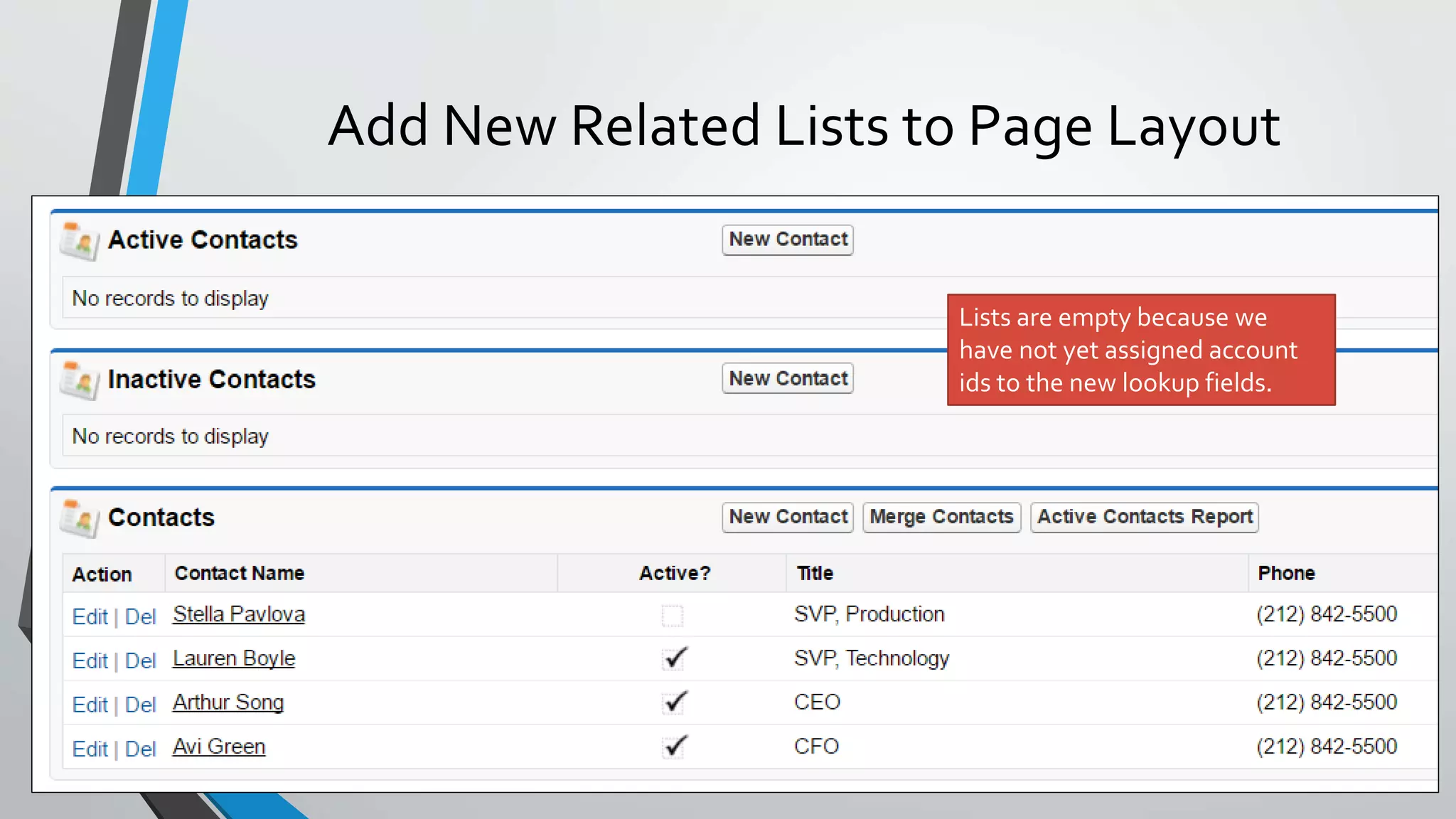This screenshot has height=819, width=1456.
Task: Click the CFO title cell
Action: tap(816, 746)
